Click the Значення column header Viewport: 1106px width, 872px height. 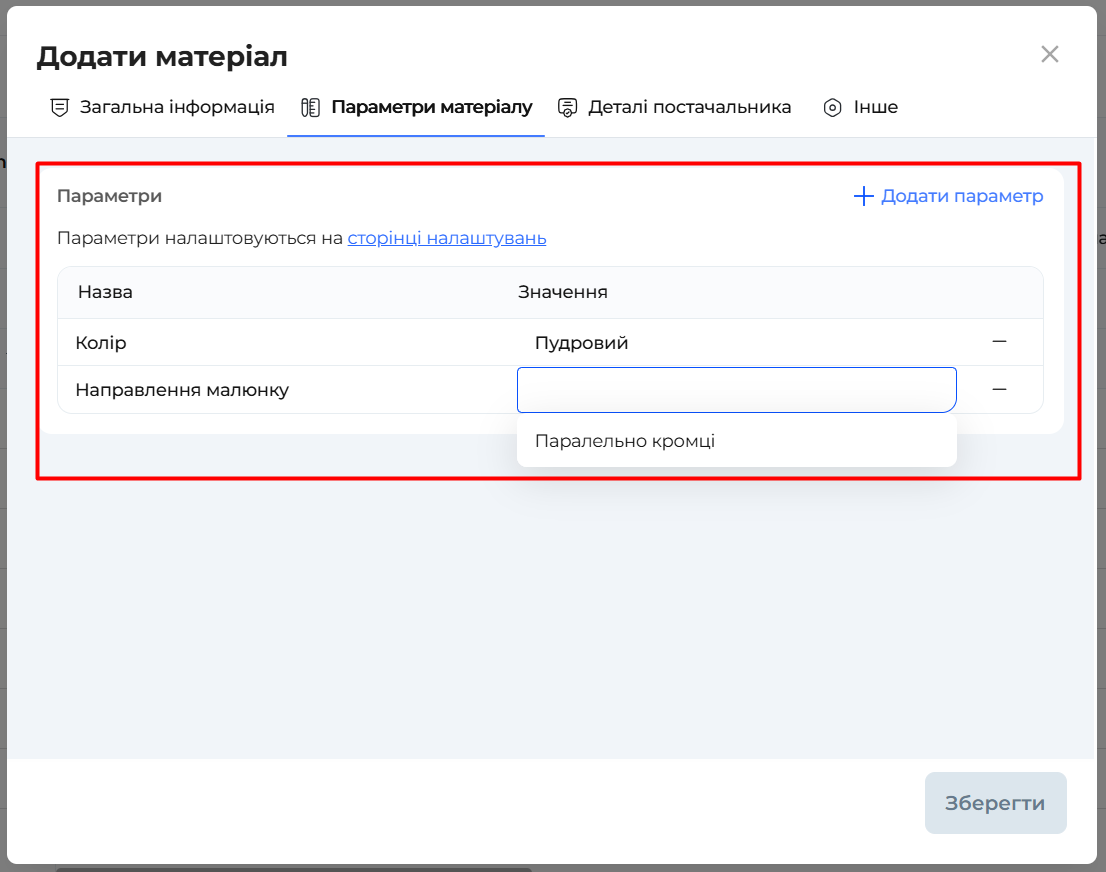click(562, 292)
